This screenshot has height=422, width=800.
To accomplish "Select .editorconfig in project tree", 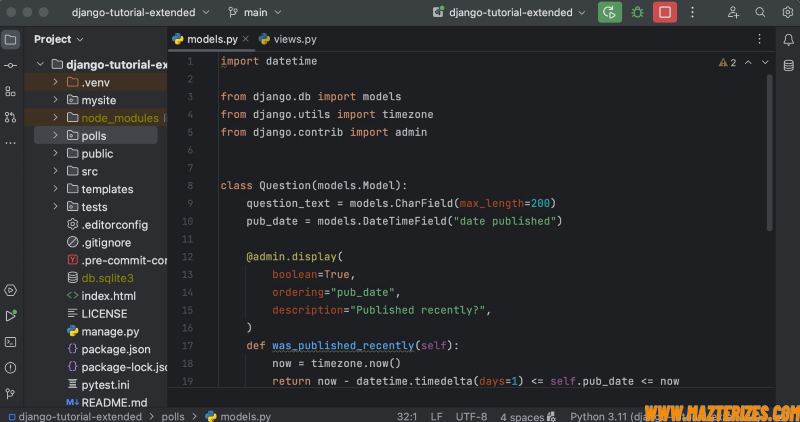I will pyautogui.click(x=107, y=225).
